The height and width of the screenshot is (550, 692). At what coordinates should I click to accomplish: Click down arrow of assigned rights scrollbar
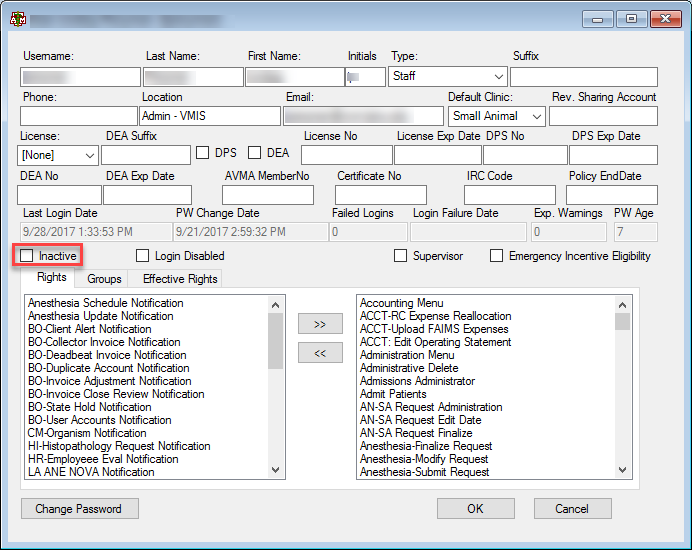pos(622,470)
